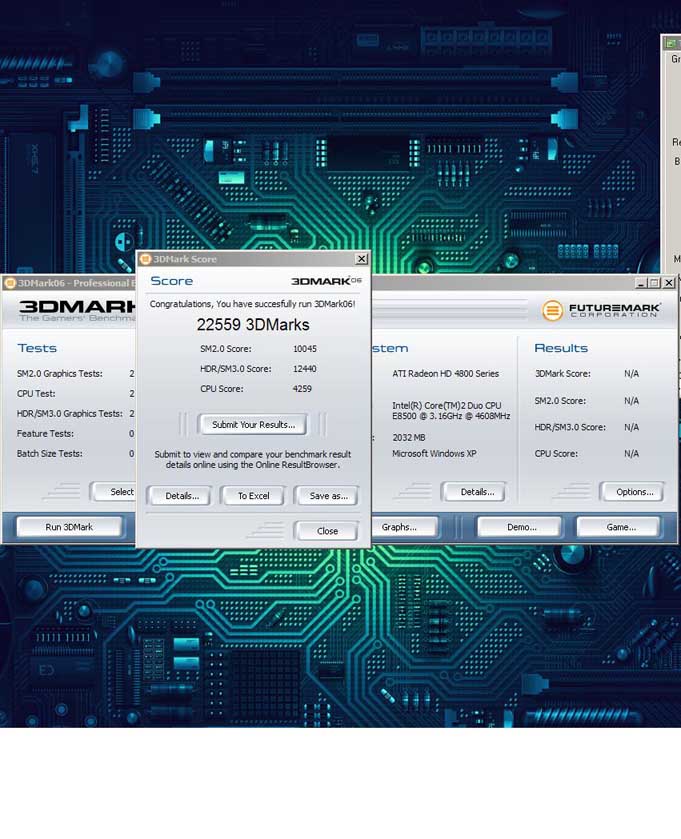Click the X on 3DMark Score dialog
Screen dimensions: 681x839
(362, 259)
